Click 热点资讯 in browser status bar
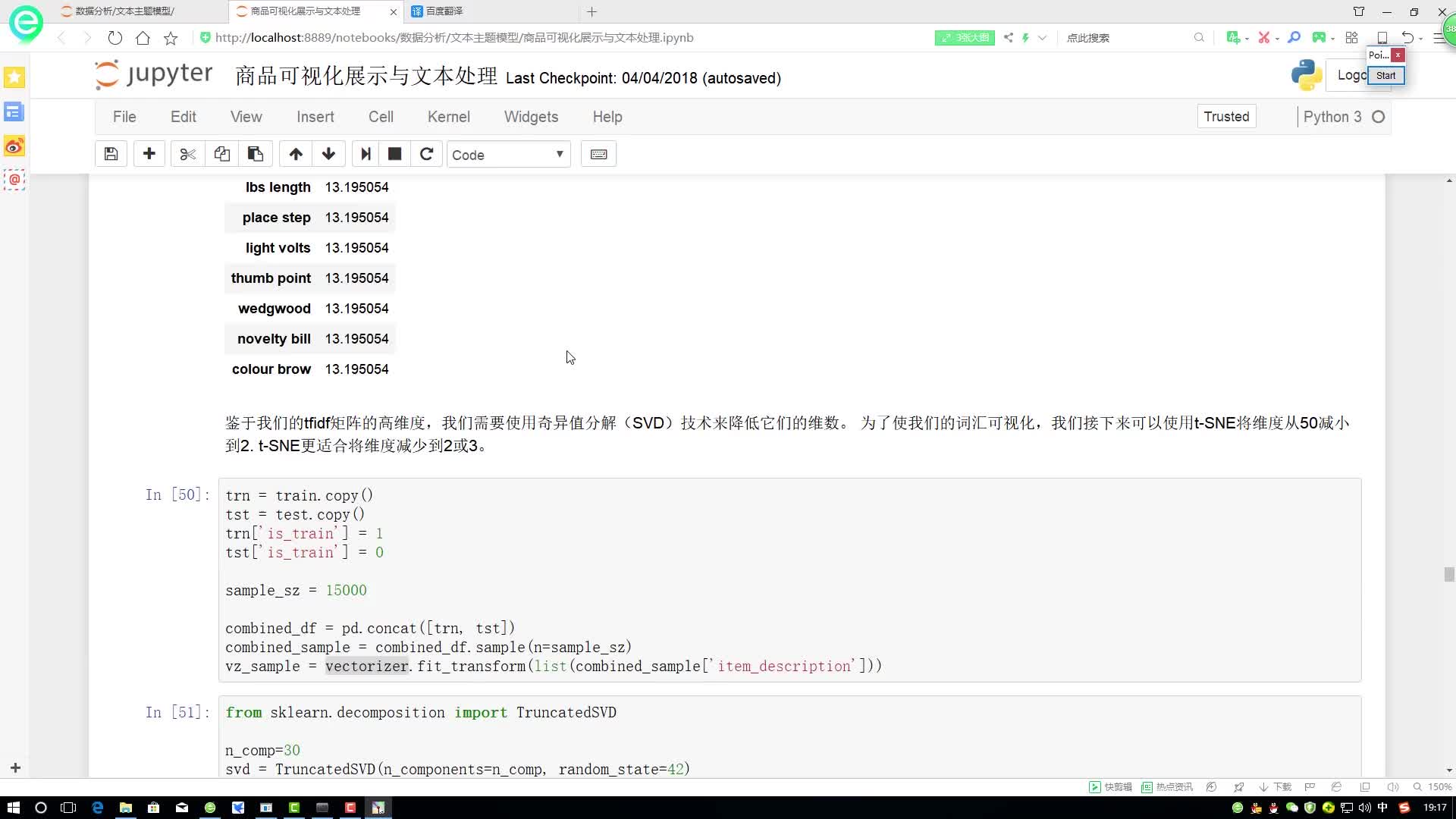Image resolution: width=1456 pixels, height=819 pixels. [1167, 787]
